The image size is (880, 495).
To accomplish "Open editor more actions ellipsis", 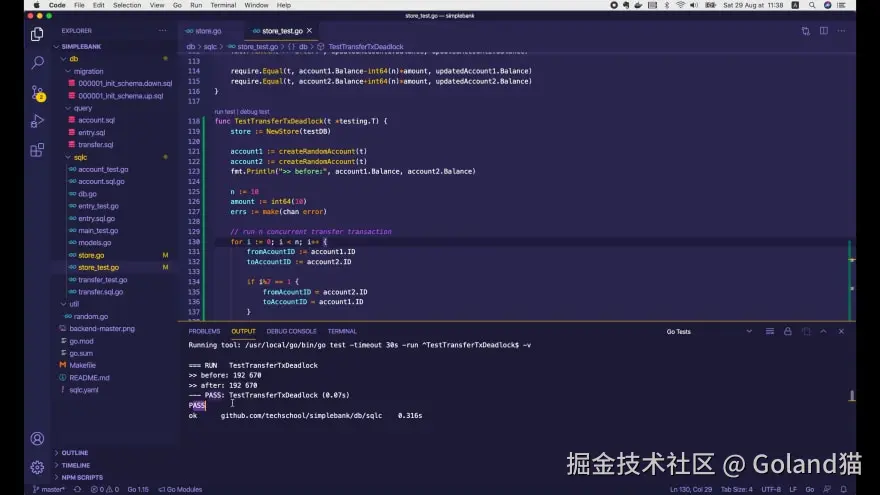I will point(841,31).
